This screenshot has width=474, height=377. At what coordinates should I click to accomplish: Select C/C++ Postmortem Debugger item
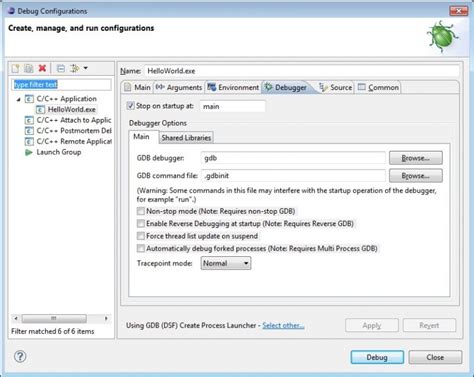(x=74, y=131)
